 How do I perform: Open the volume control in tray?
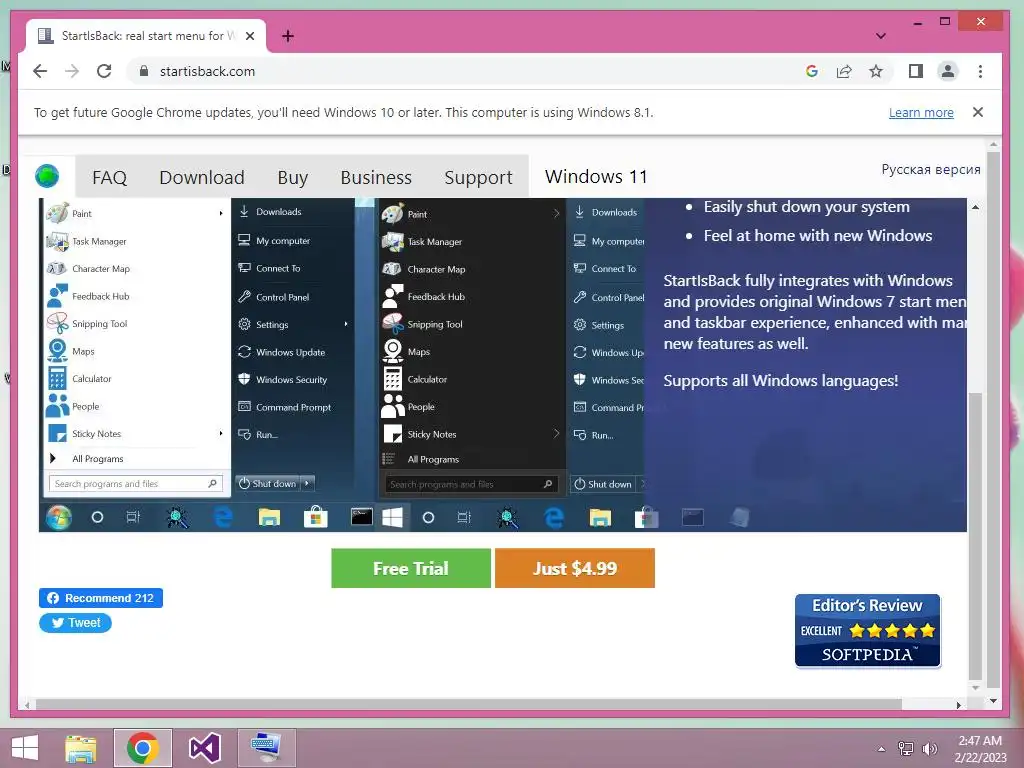click(929, 748)
